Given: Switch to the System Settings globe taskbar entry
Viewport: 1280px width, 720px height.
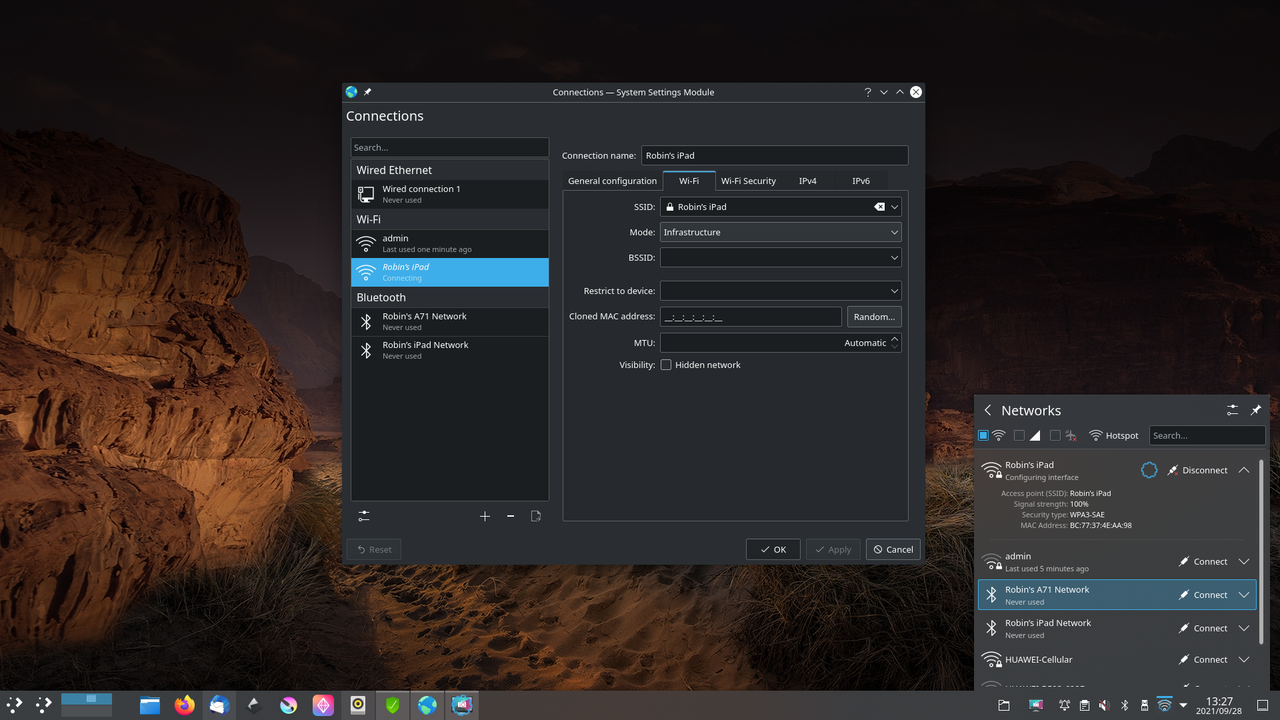Looking at the screenshot, I should point(427,705).
